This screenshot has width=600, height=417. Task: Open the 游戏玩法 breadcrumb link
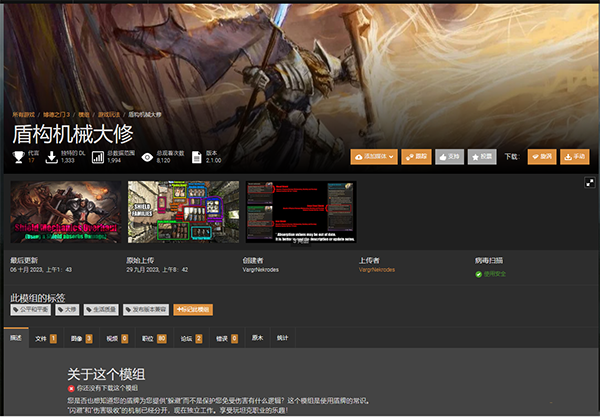(x=109, y=114)
